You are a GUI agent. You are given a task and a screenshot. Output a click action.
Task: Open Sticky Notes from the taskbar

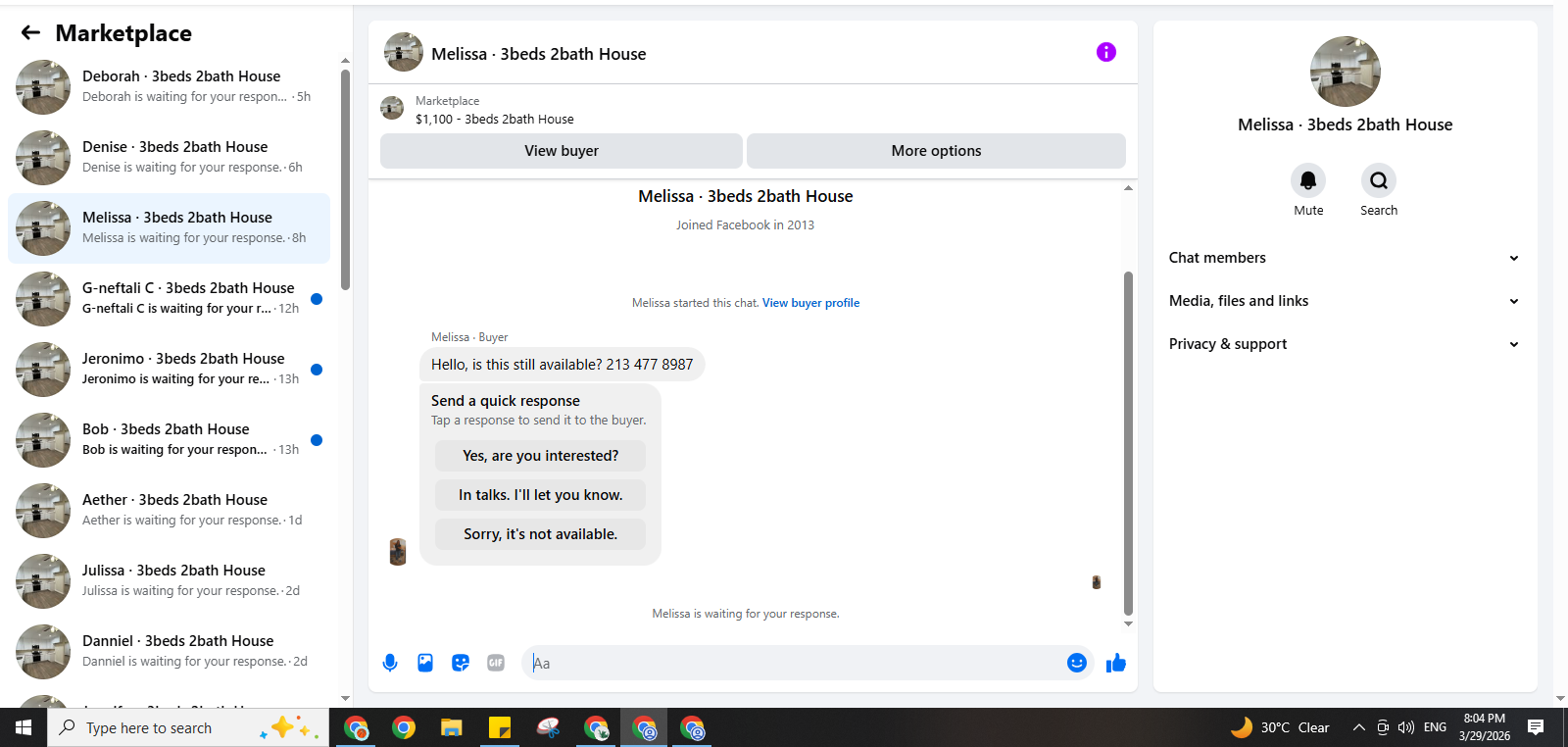(x=500, y=727)
